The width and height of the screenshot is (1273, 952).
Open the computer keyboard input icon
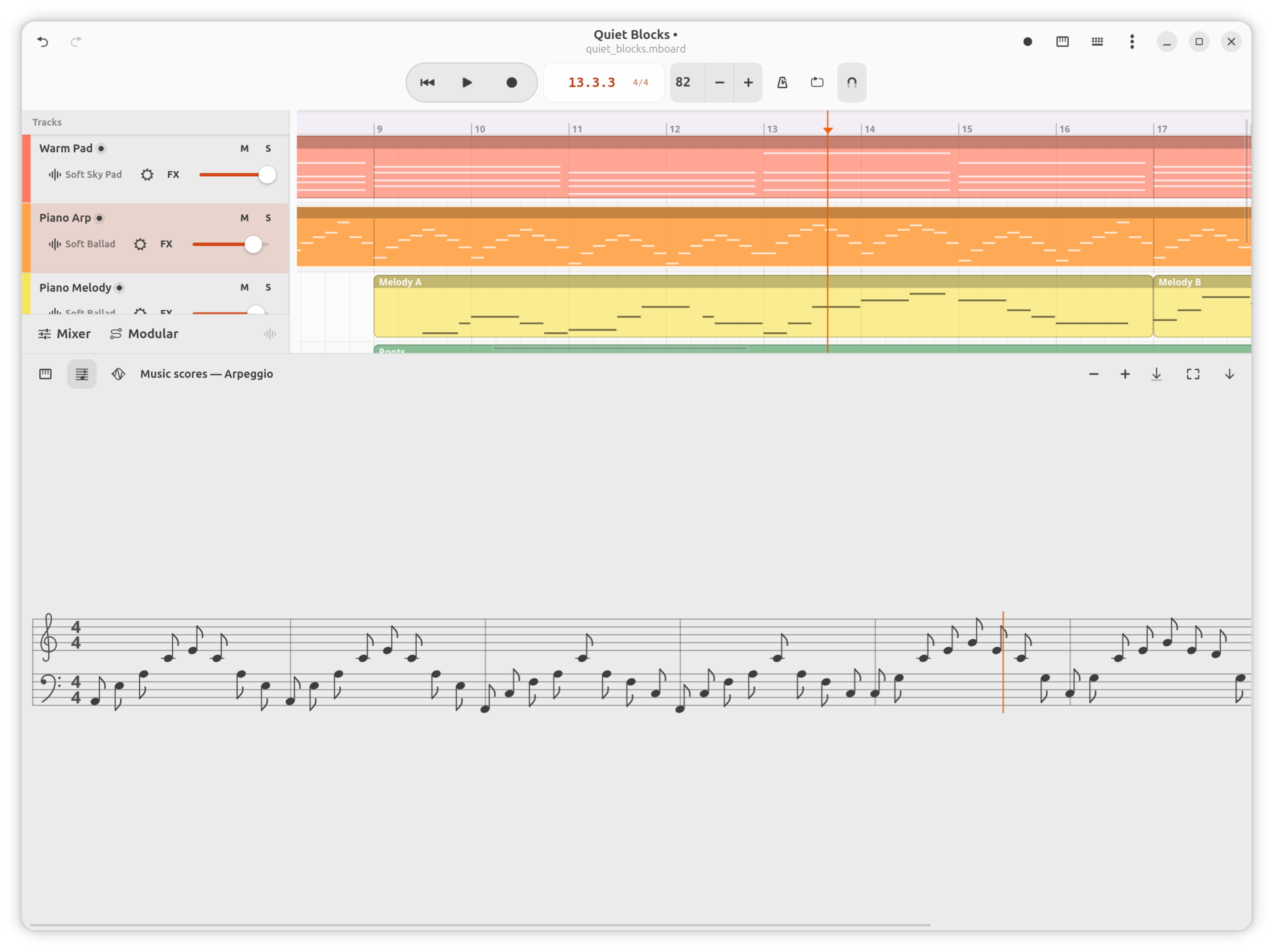point(1097,41)
